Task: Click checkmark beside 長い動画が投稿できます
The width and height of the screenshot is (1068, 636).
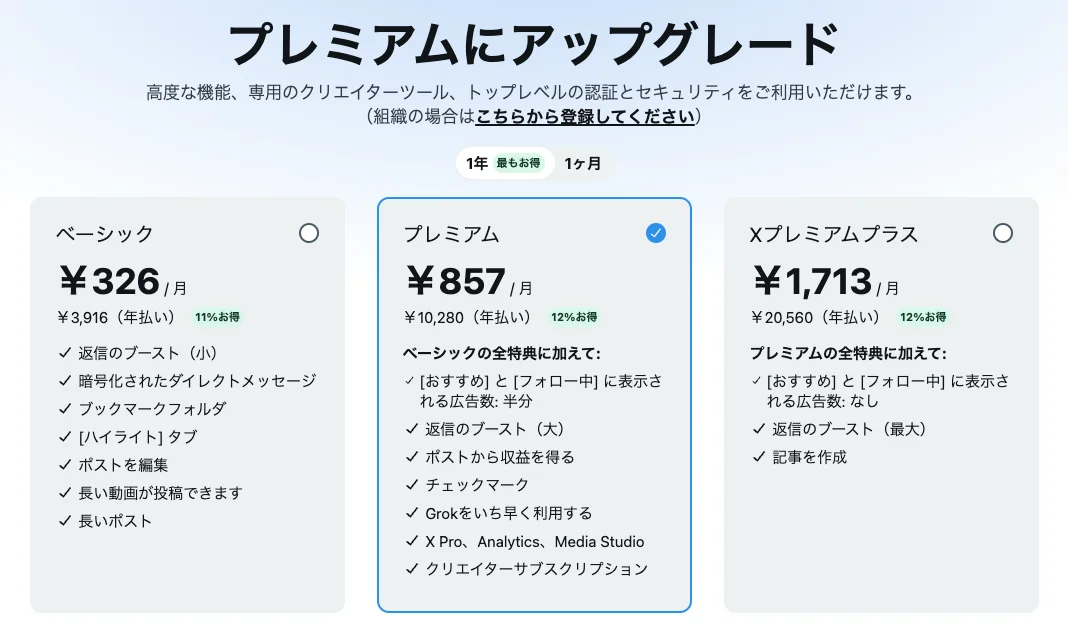Action: [x=64, y=492]
